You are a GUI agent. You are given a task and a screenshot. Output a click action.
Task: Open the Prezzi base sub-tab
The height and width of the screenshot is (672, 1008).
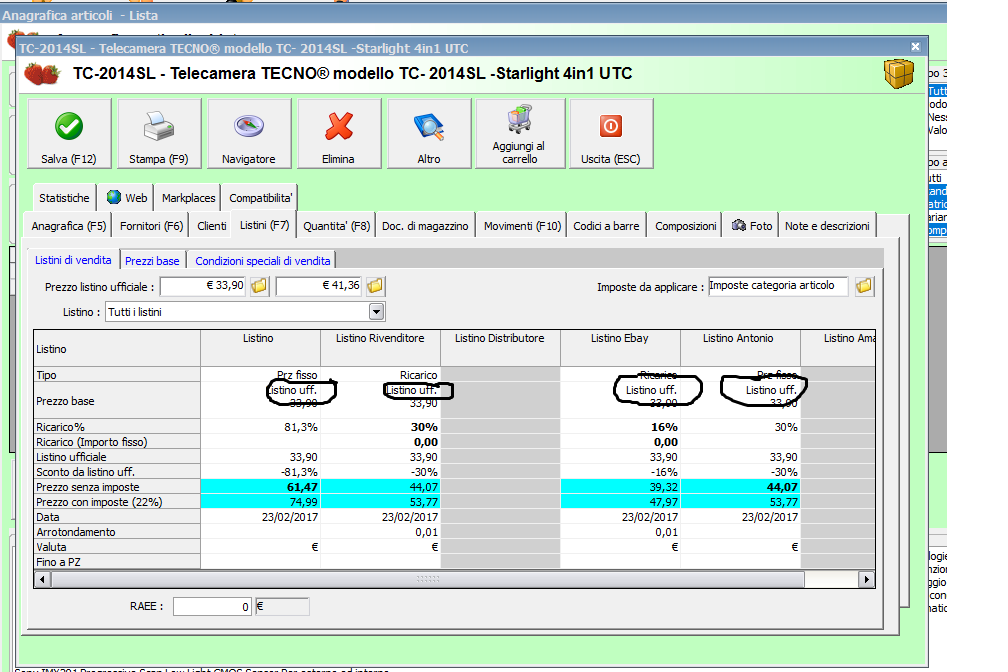(x=152, y=260)
